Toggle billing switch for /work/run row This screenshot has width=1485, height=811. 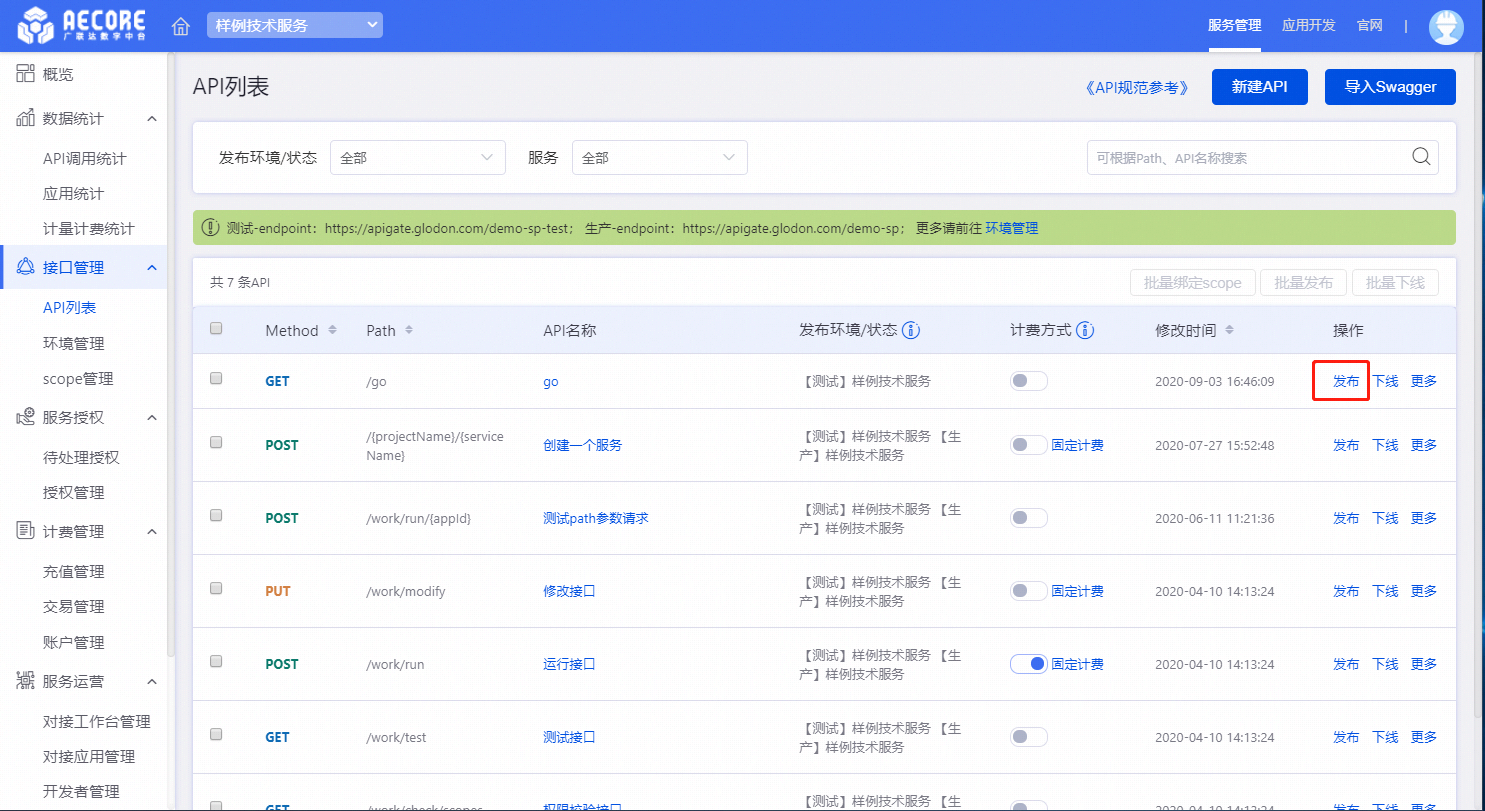(x=1029, y=664)
